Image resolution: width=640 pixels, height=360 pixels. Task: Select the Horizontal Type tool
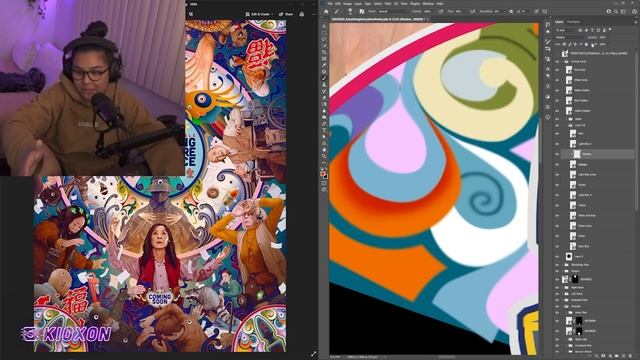(x=324, y=130)
